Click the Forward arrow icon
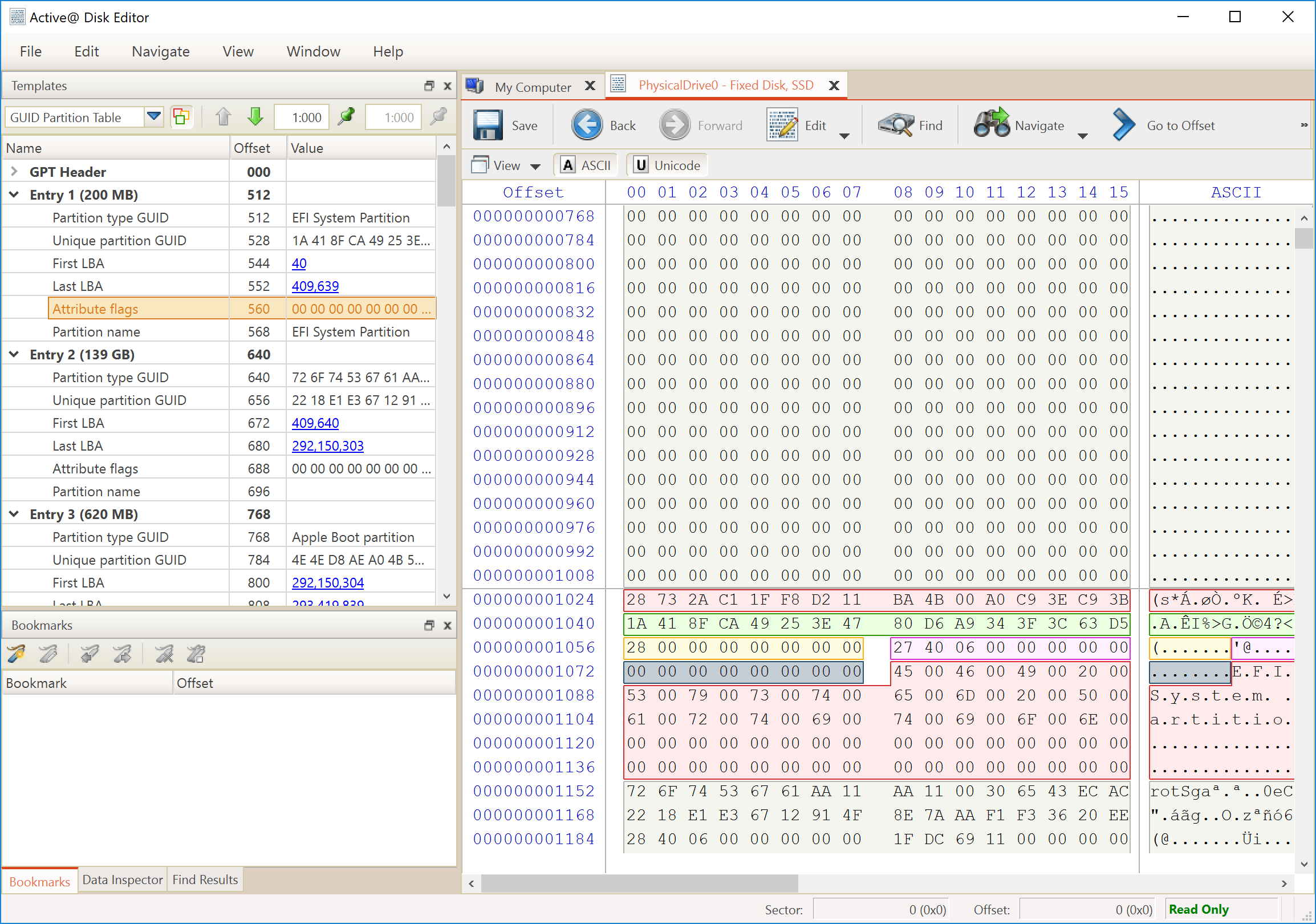 pos(675,125)
